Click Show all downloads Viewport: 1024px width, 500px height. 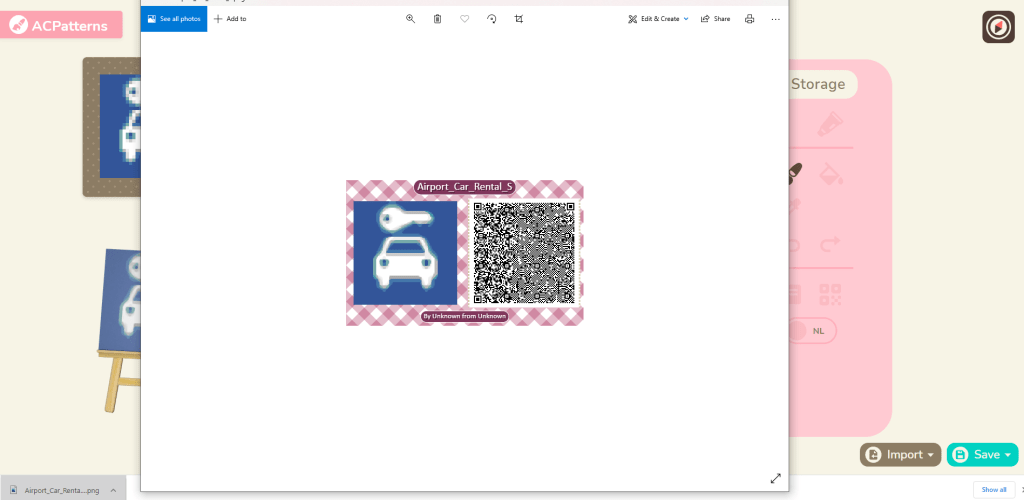tap(994, 489)
